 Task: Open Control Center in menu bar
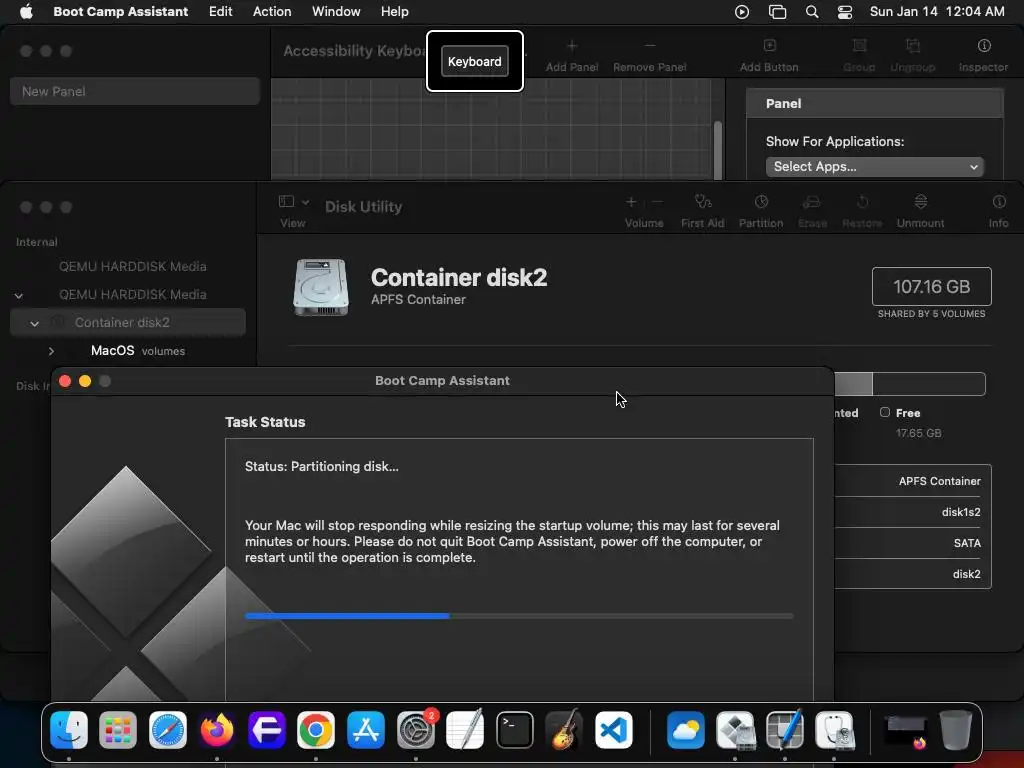click(844, 11)
